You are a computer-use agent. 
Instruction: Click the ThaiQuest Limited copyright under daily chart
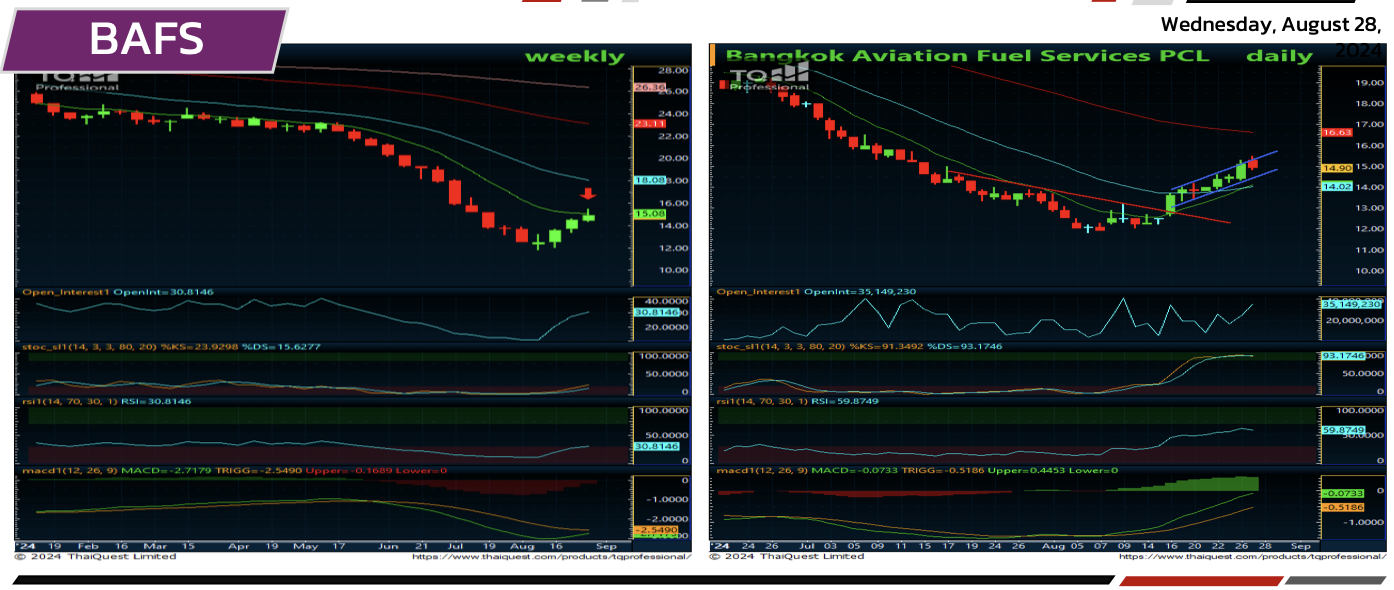point(787,556)
